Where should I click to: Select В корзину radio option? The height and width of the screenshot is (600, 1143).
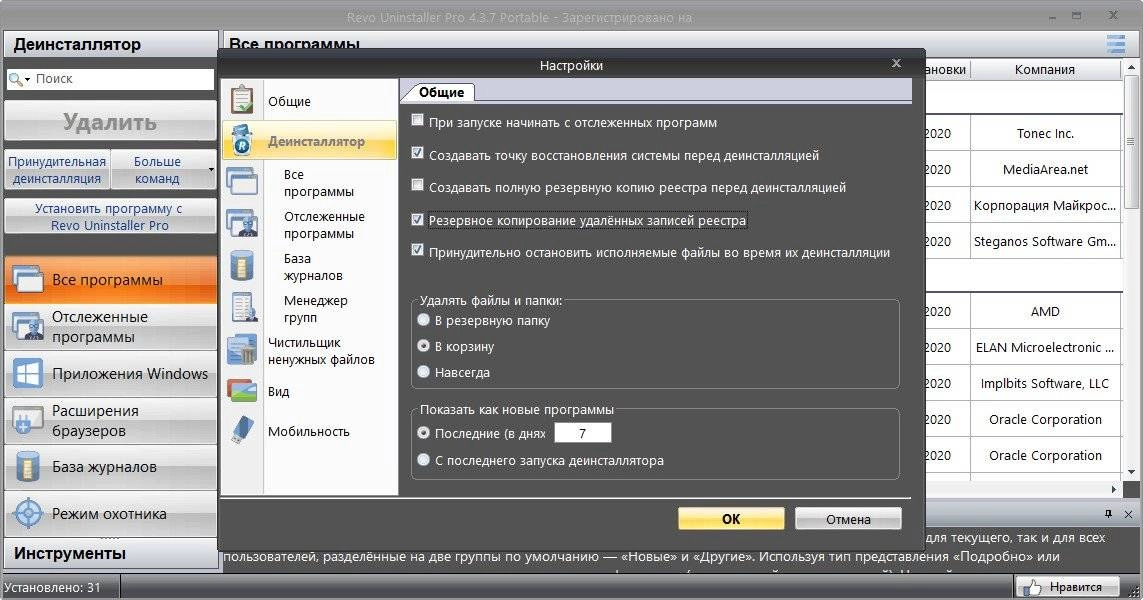pyautogui.click(x=424, y=346)
